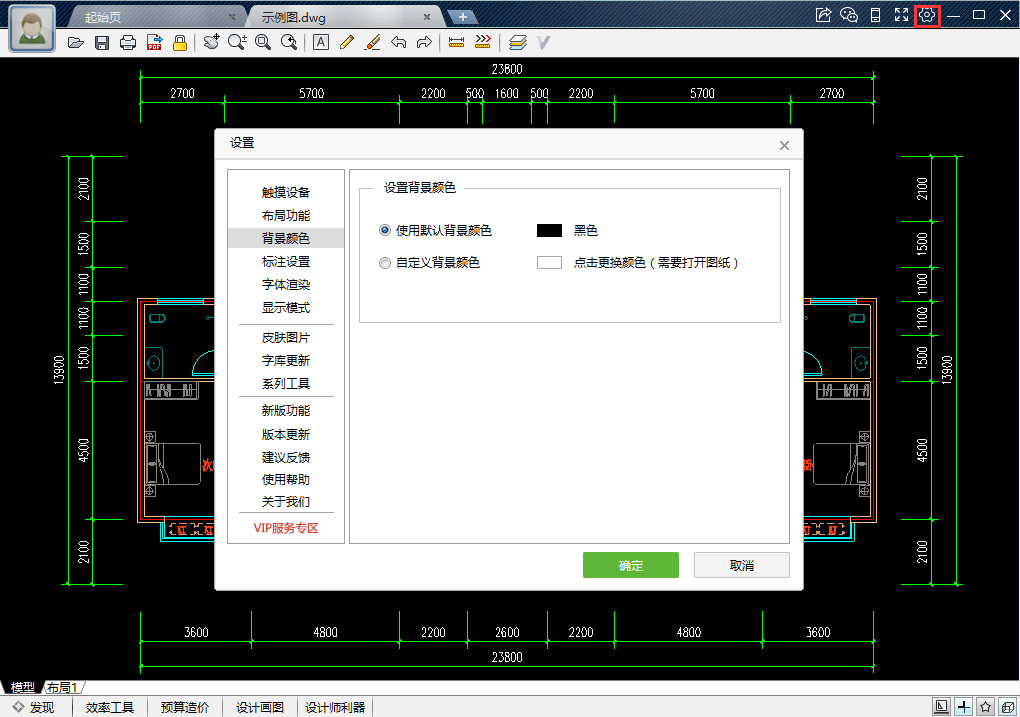
Task: Close the 起始页 tab
Action: pyautogui.click(x=232, y=17)
